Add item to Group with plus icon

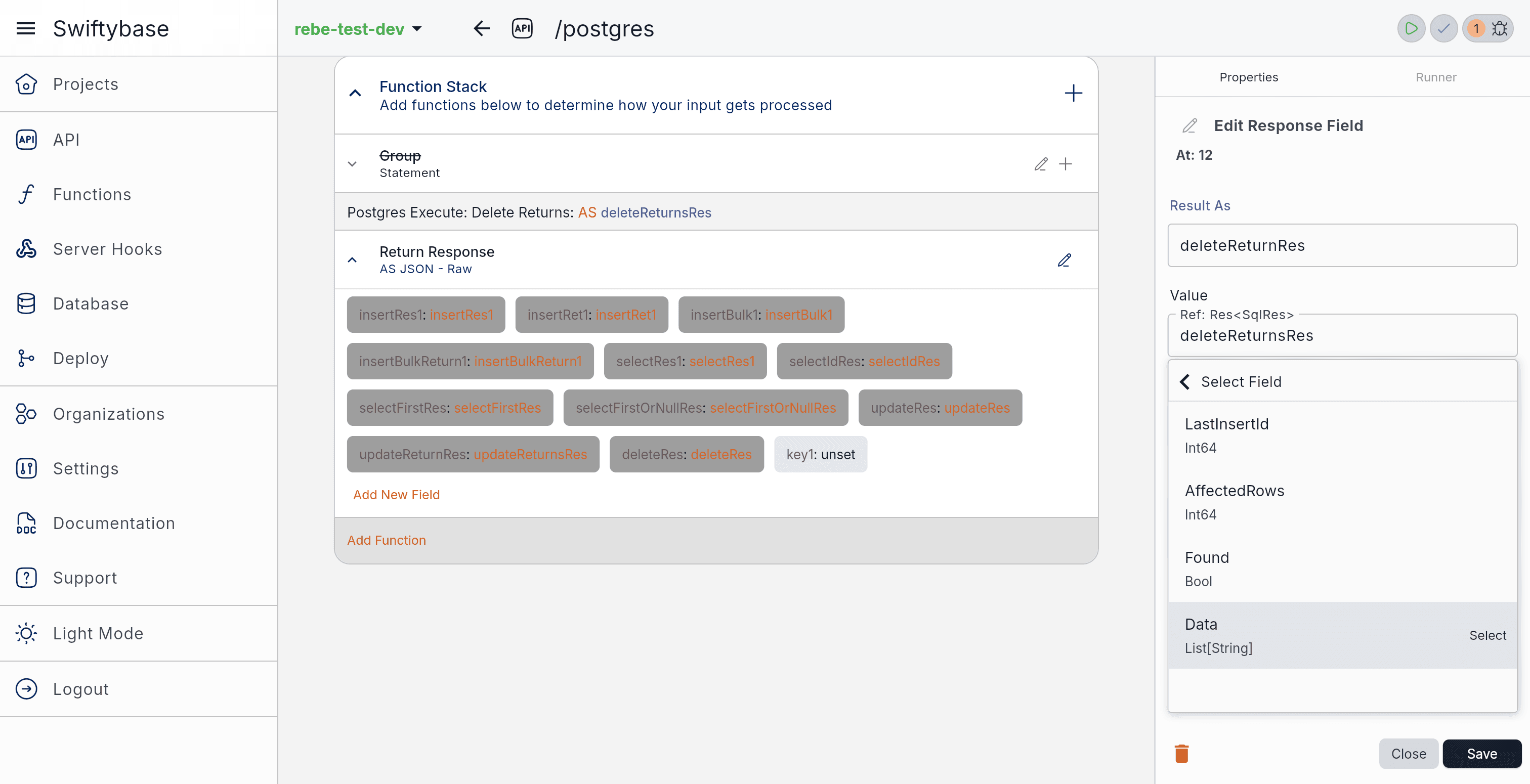click(x=1066, y=164)
